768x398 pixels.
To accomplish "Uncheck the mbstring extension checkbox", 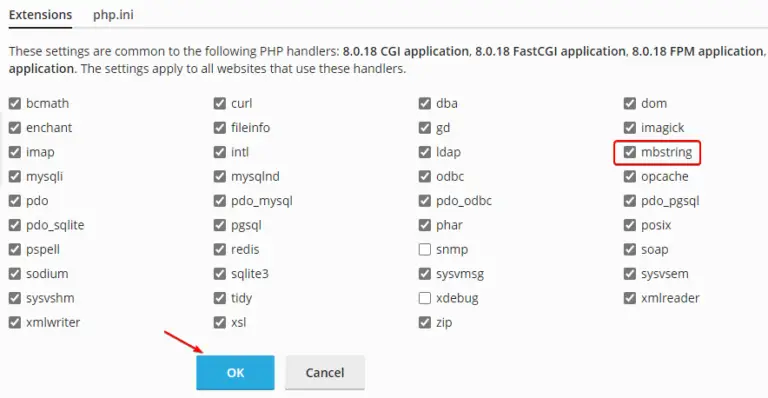I will coord(629,152).
